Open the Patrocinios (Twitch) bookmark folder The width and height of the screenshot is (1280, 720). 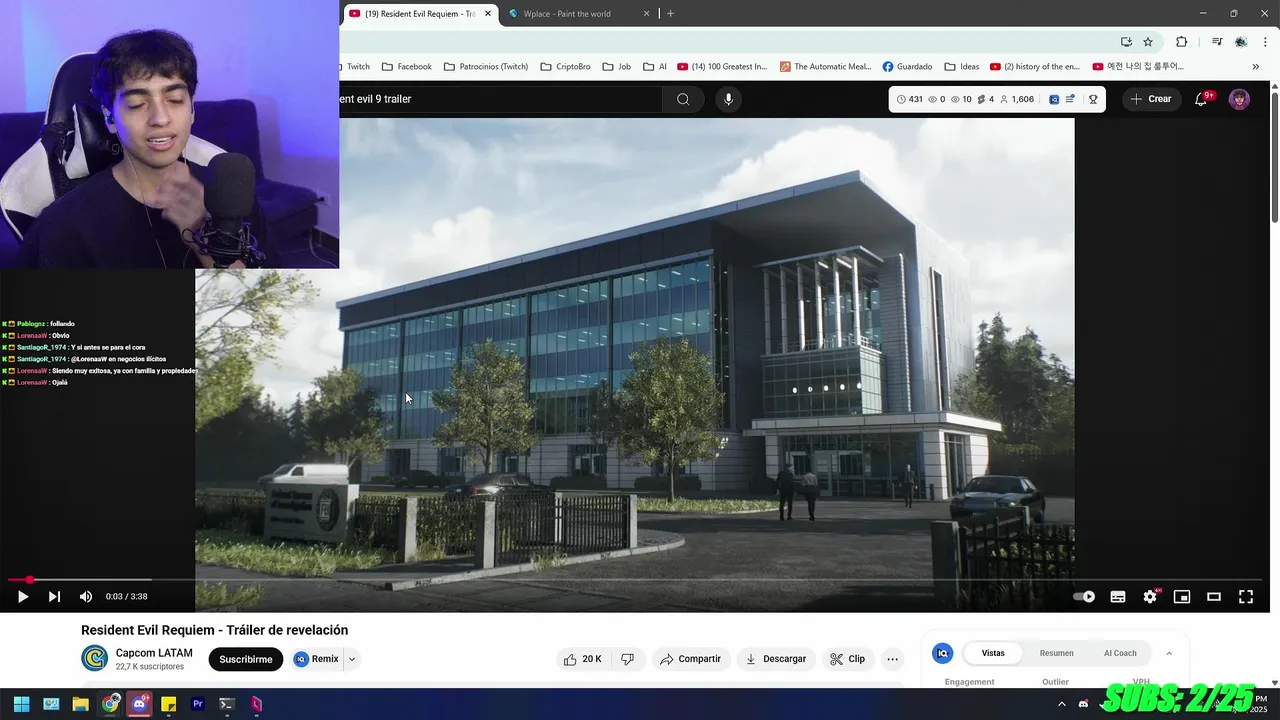point(486,67)
